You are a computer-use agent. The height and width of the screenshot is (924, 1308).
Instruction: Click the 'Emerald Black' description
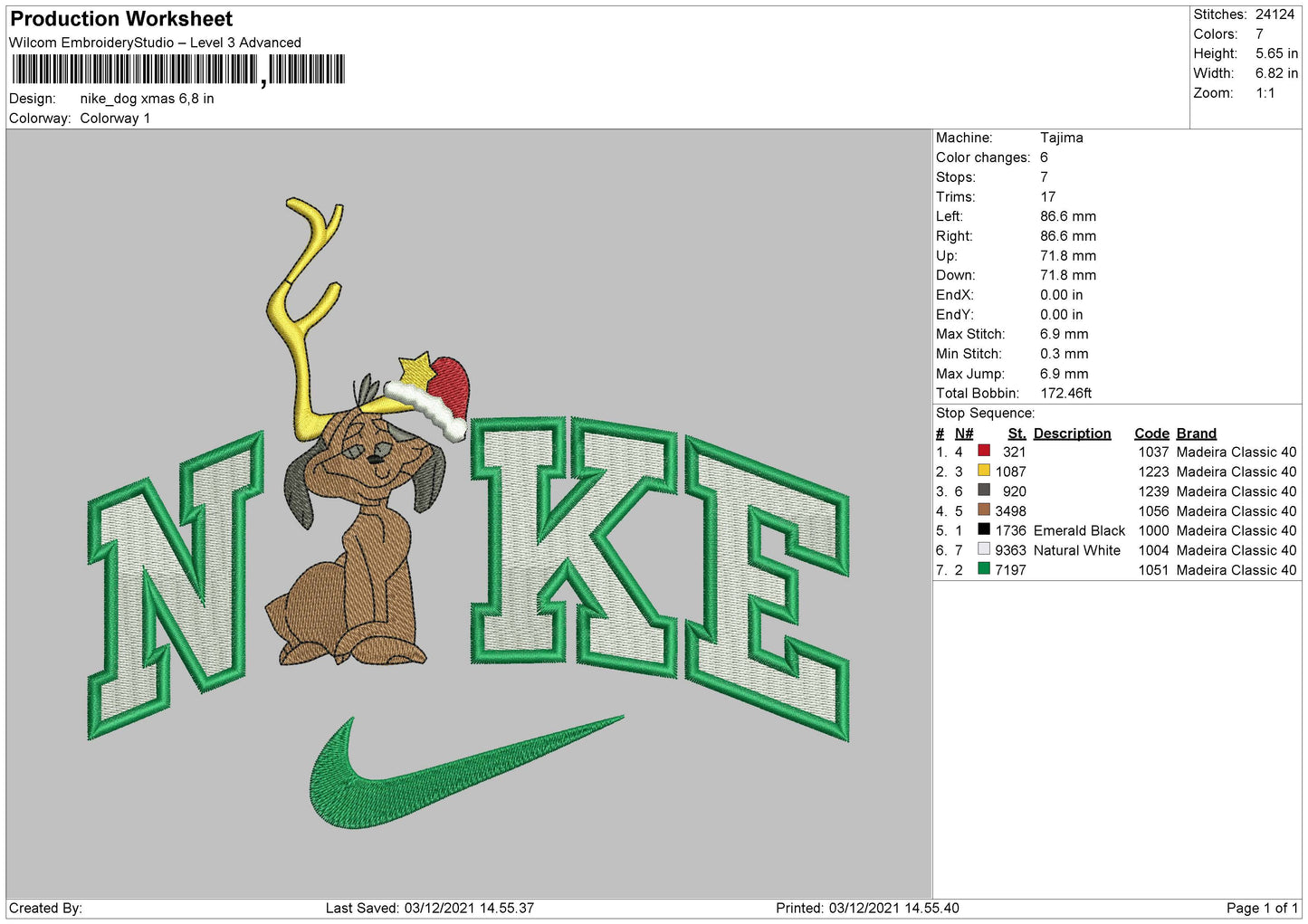click(1079, 530)
